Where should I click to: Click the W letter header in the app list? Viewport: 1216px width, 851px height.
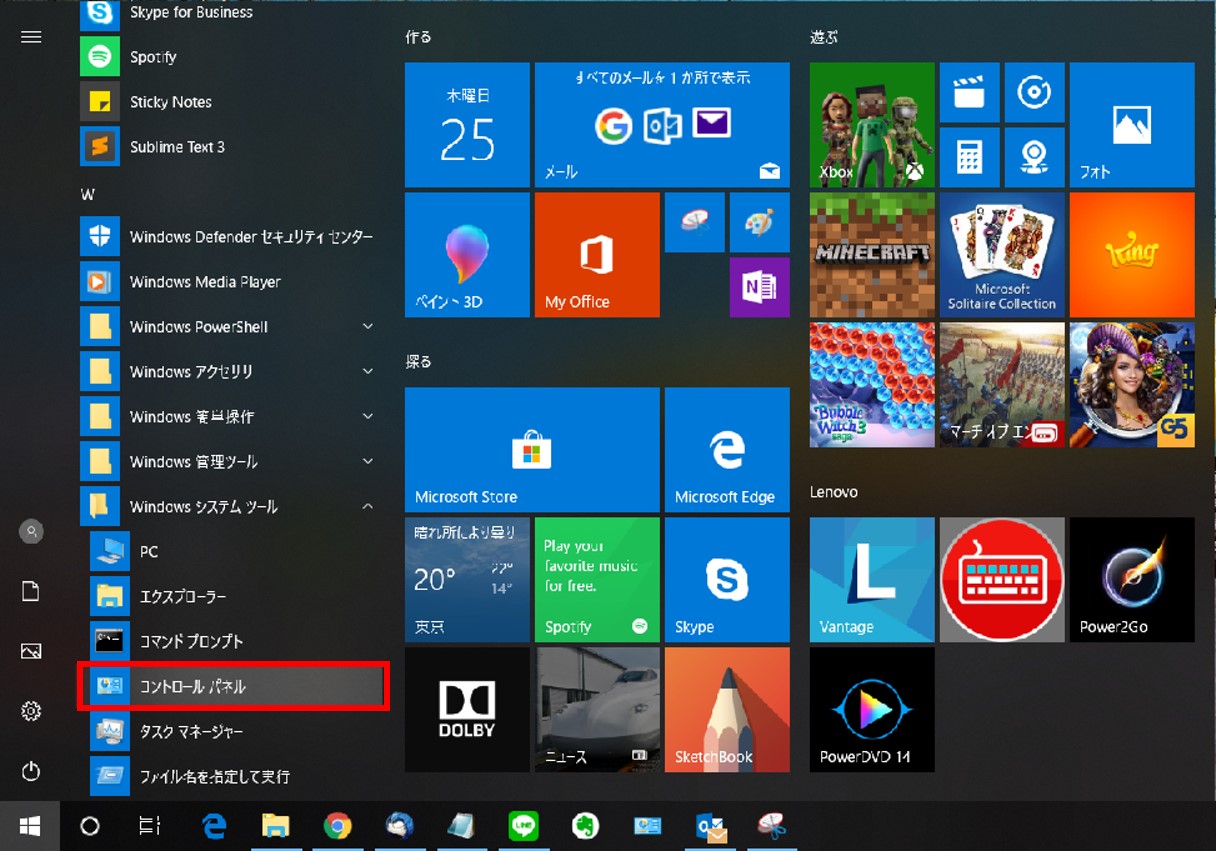coord(88,194)
